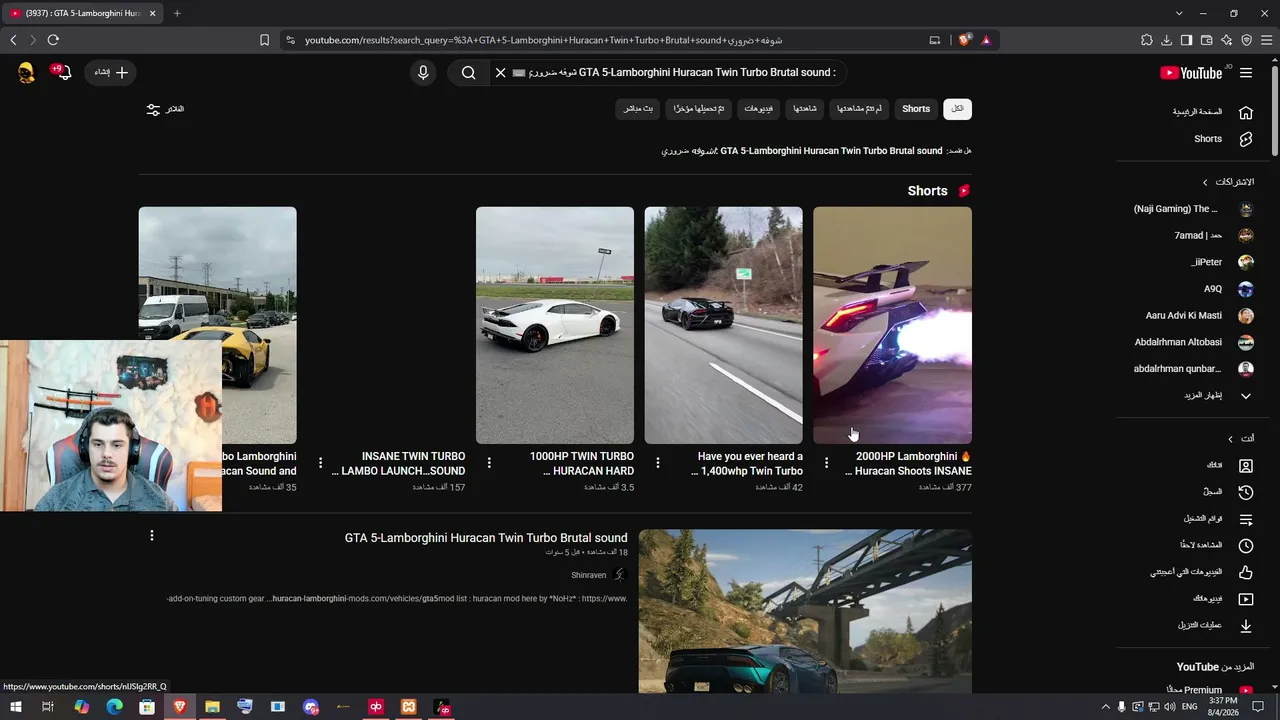Click the browser address bar URL
Viewport: 1280px width, 720px height.
click(x=543, y=40)
